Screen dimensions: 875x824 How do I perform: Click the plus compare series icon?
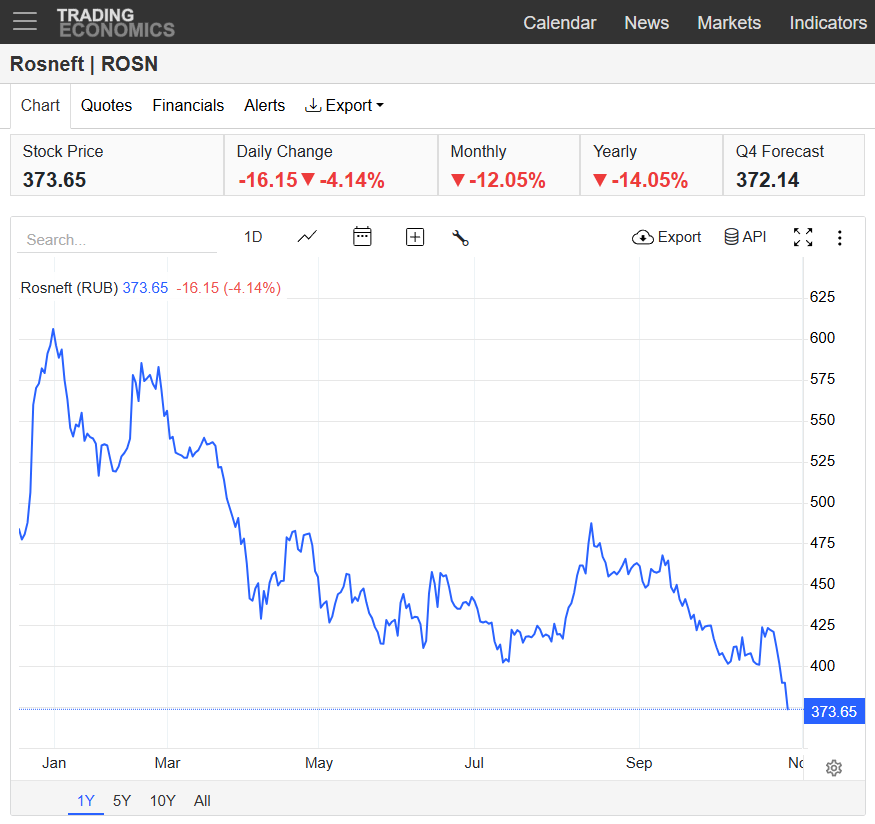(x=415, y=237)
